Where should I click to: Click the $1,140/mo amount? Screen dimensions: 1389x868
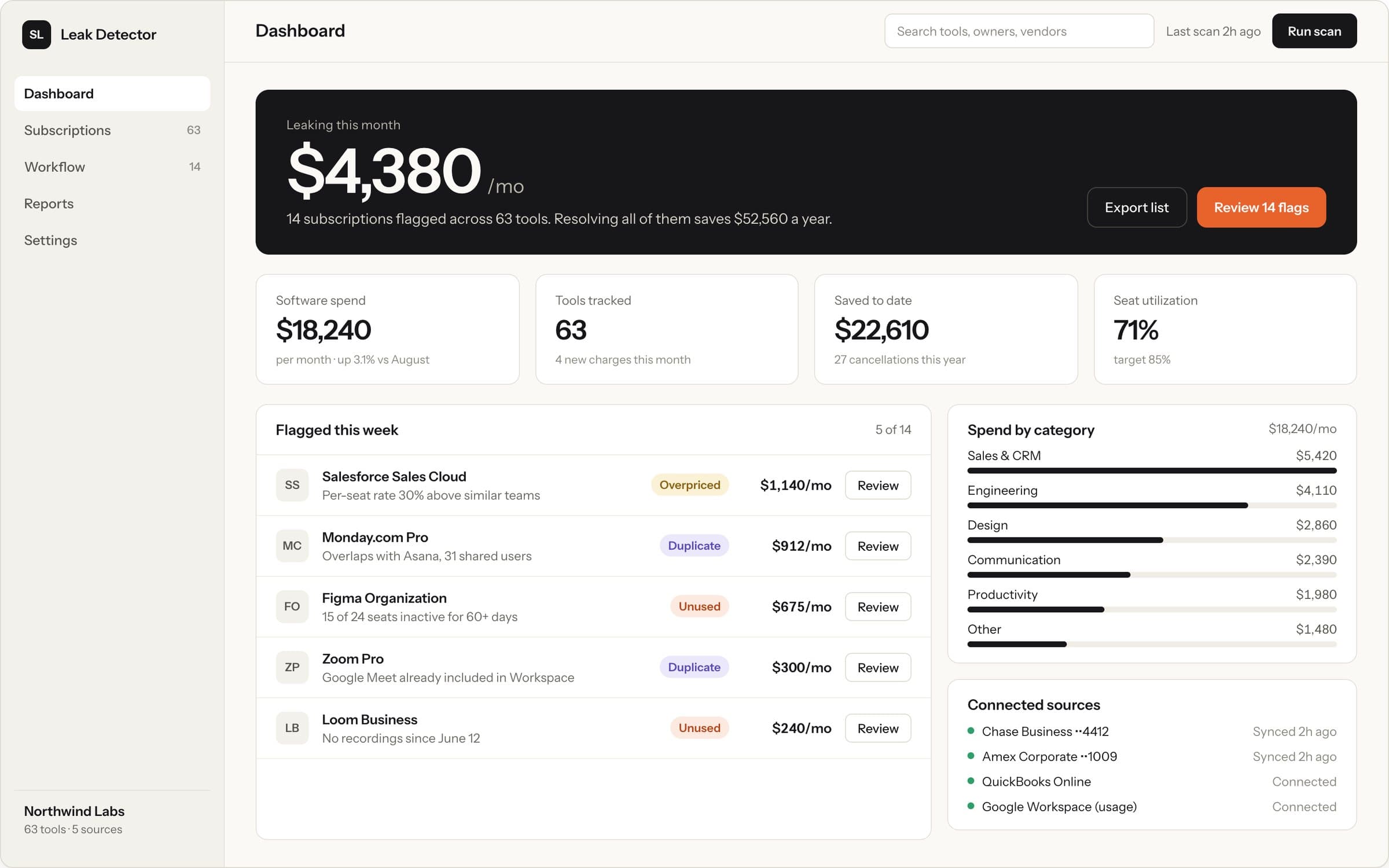[x=796, y=485]
